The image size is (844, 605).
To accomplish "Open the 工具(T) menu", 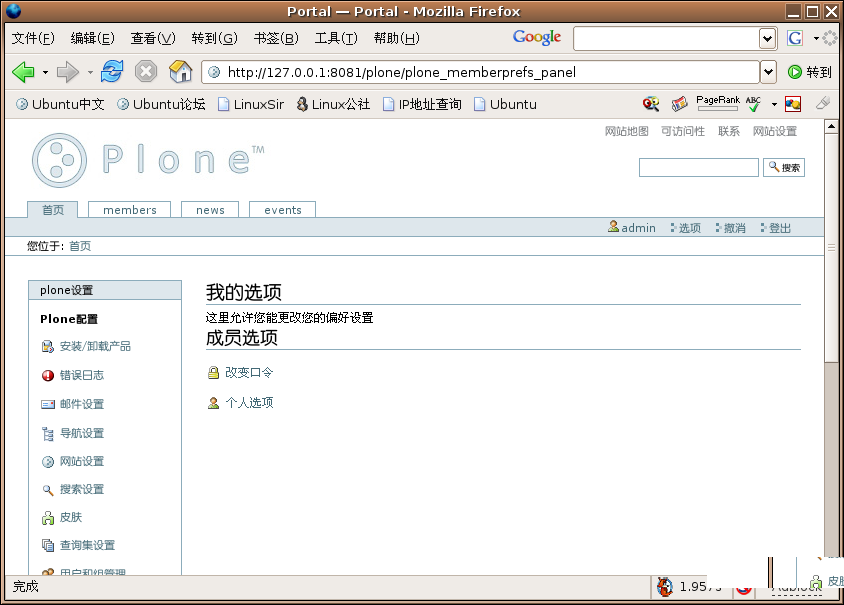I will tap(336, 38).
